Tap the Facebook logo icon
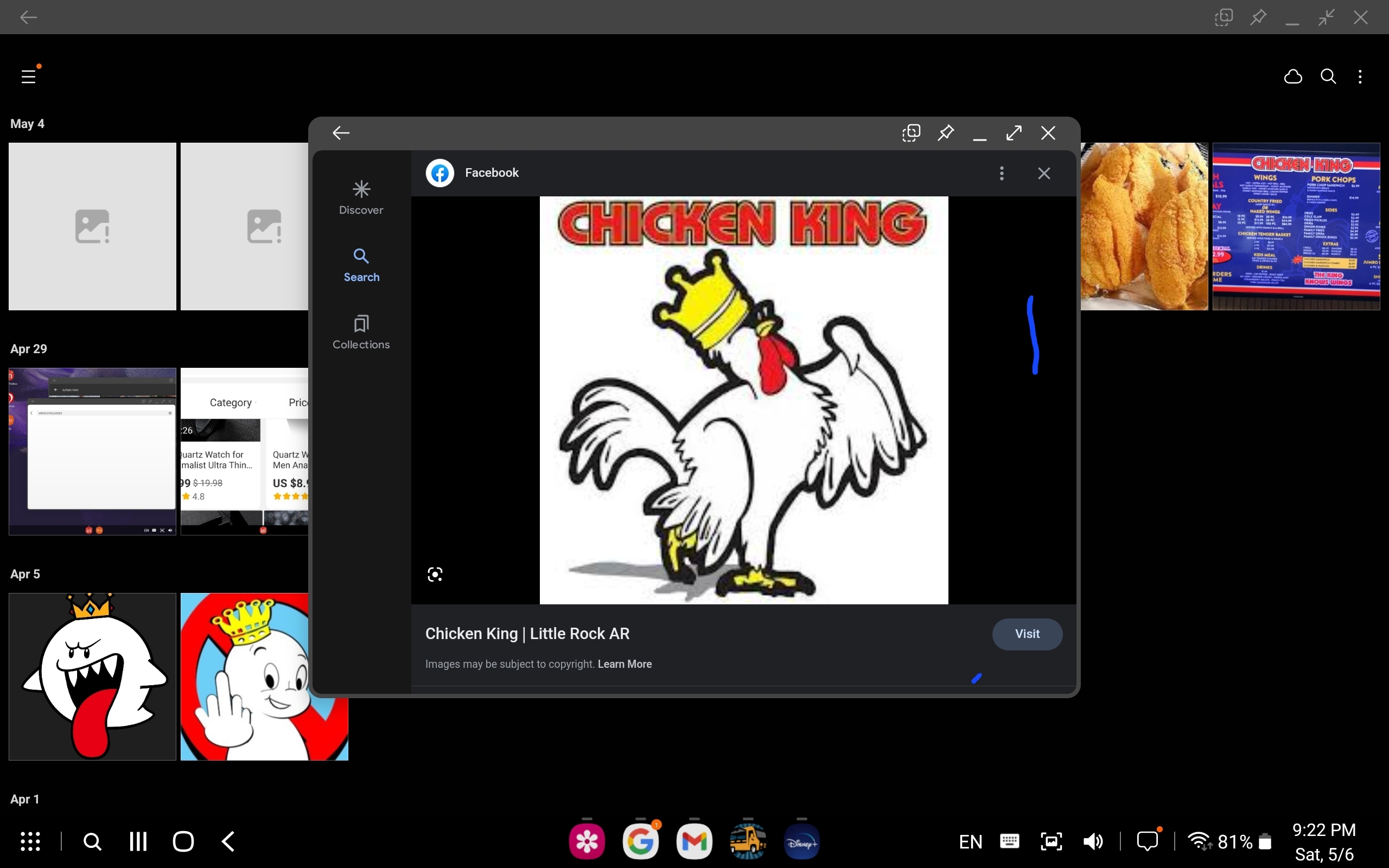The image size is (1389, 868). [439, 172]
